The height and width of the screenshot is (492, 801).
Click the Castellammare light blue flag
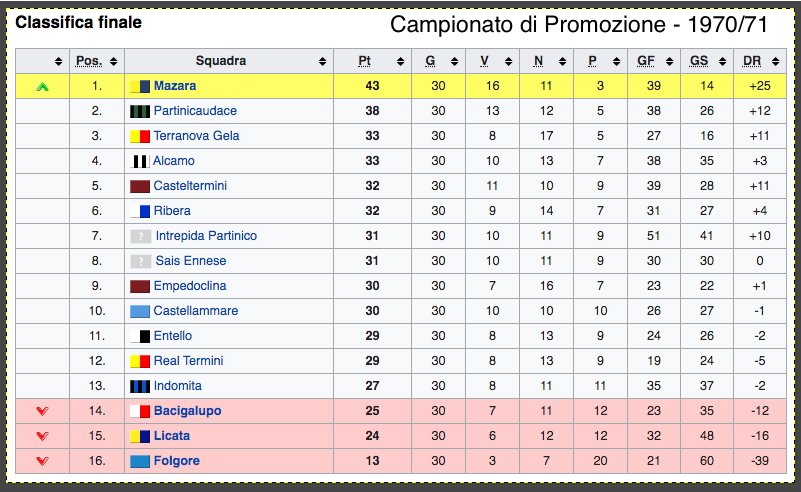point(140,311)
